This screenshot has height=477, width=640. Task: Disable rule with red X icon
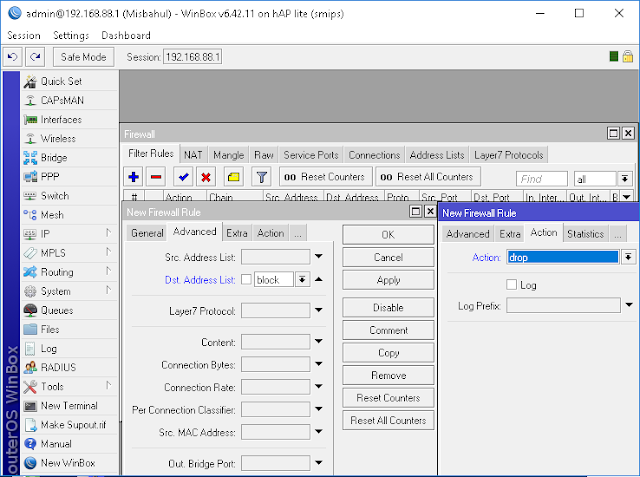point(206,177)
